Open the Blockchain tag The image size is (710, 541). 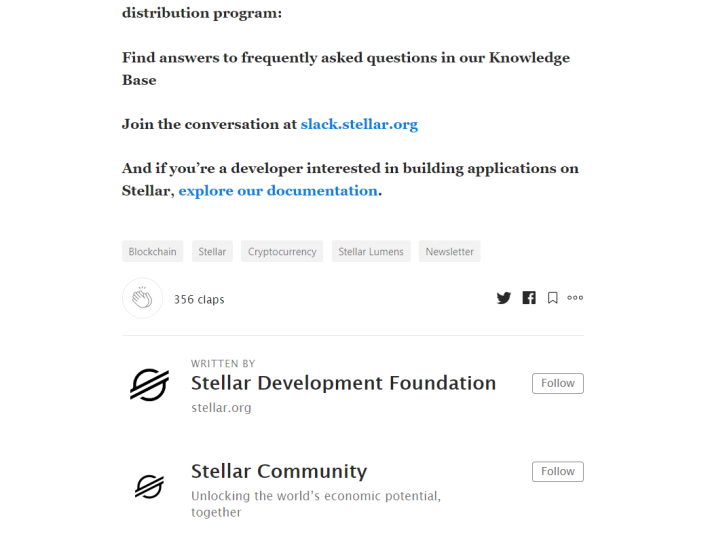click(153, 251)
